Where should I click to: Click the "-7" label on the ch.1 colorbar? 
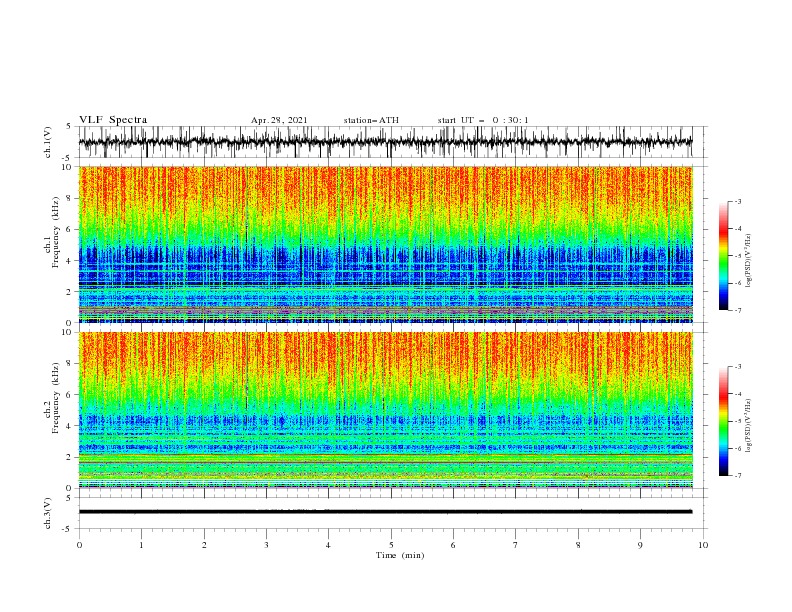click(x=738, y=310)
